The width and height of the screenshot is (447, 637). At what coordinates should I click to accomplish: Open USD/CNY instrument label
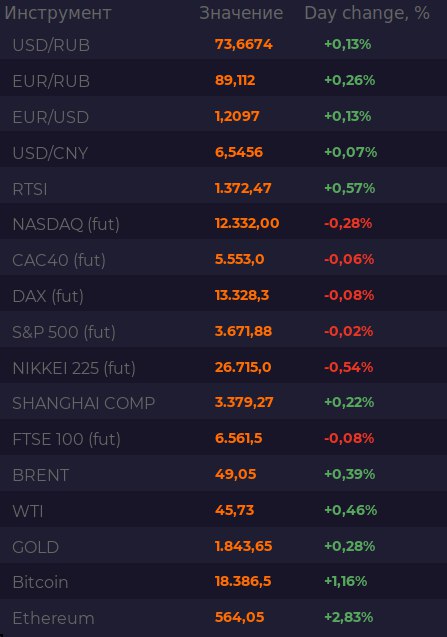pos(50,153)
